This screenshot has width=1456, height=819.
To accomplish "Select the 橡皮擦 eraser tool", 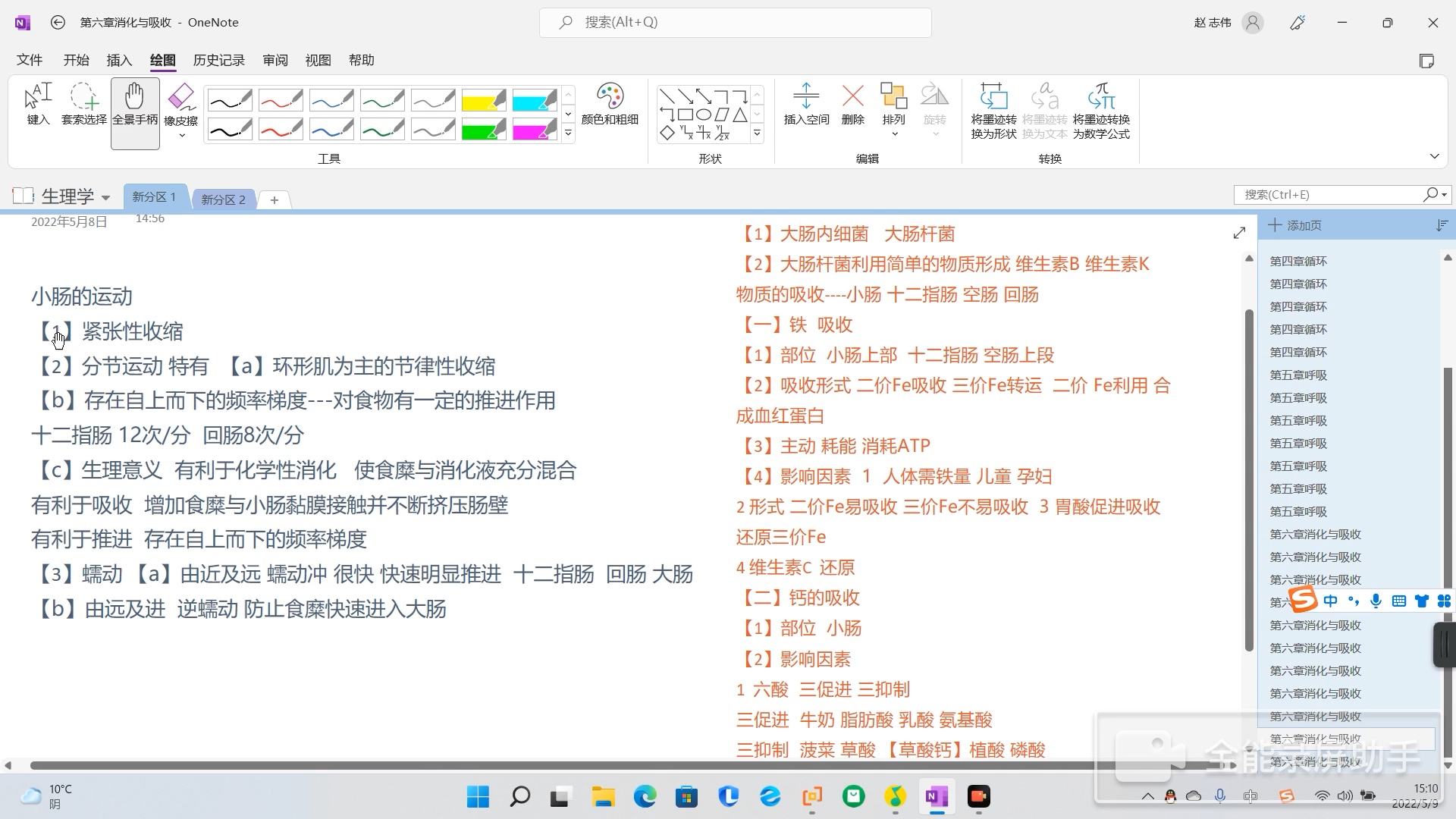I will (x=180, y=105).
